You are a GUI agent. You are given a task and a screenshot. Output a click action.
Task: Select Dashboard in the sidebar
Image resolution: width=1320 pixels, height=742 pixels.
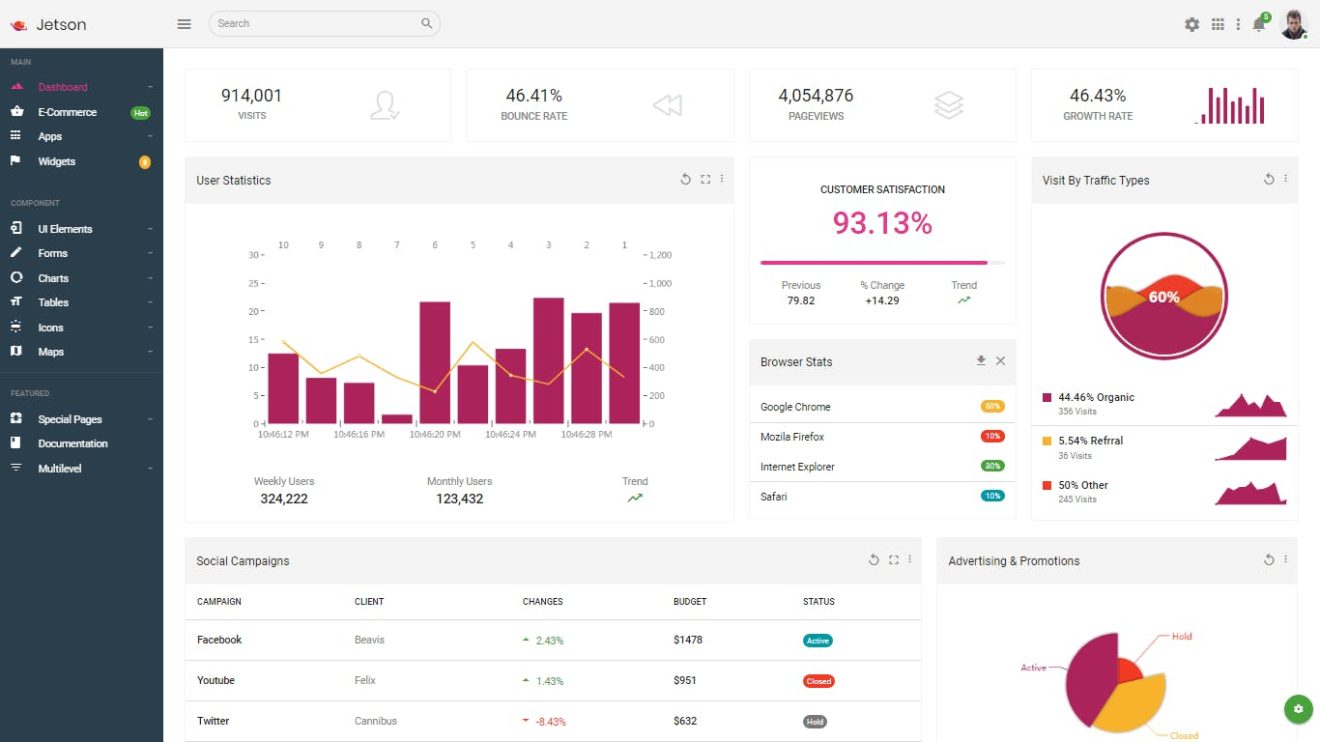(x=64, y=87)
